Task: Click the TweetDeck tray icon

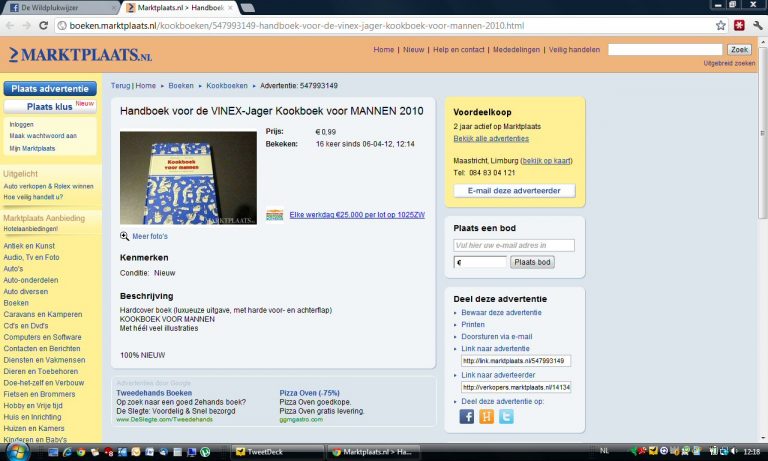Action: [653, 451]
